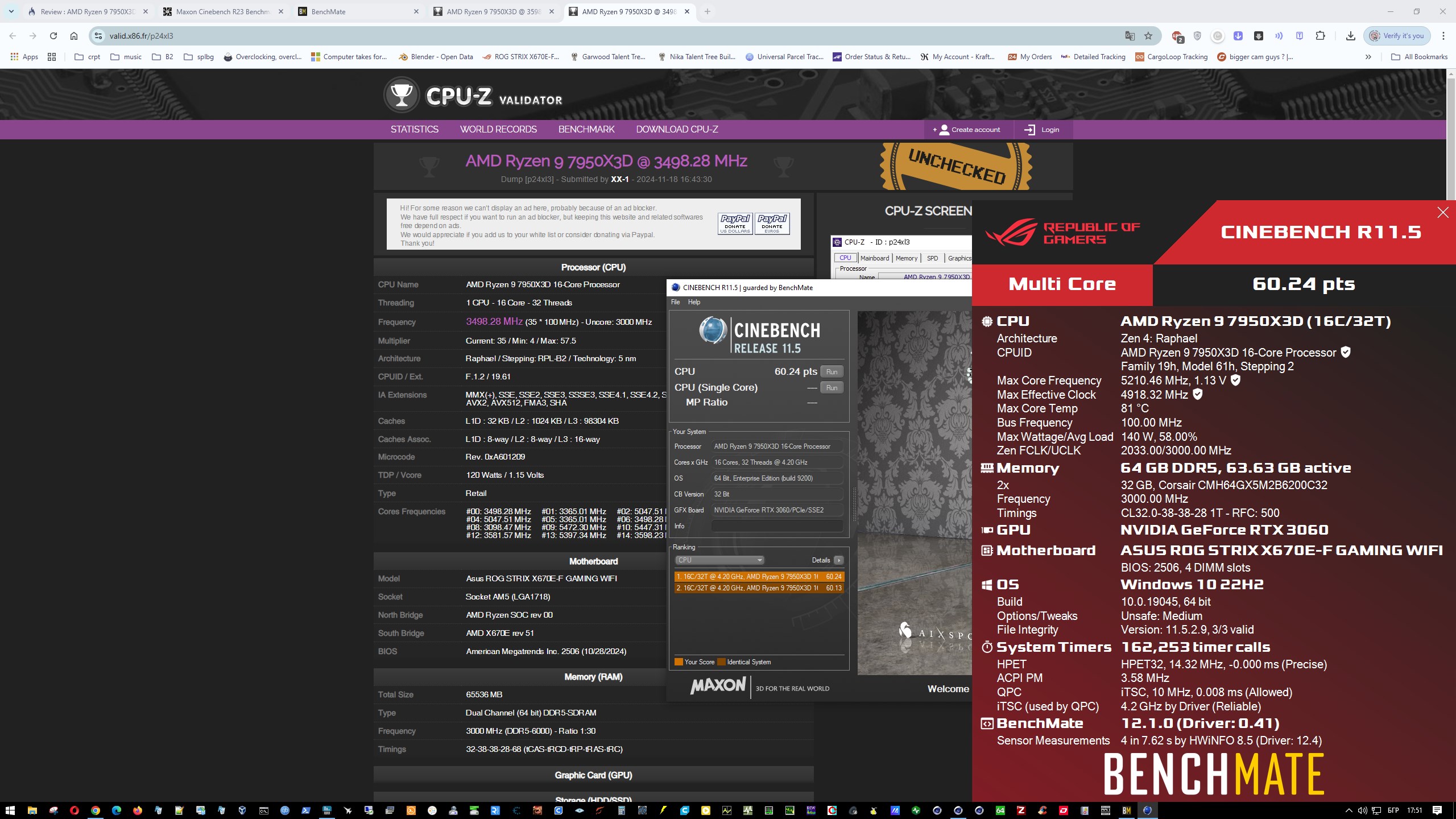Viewport: 1456px width, 819px height.
Task: Switch to the Maxon Cinebench R23 tab
Action: pyautogui.click(x=223, y=11)
